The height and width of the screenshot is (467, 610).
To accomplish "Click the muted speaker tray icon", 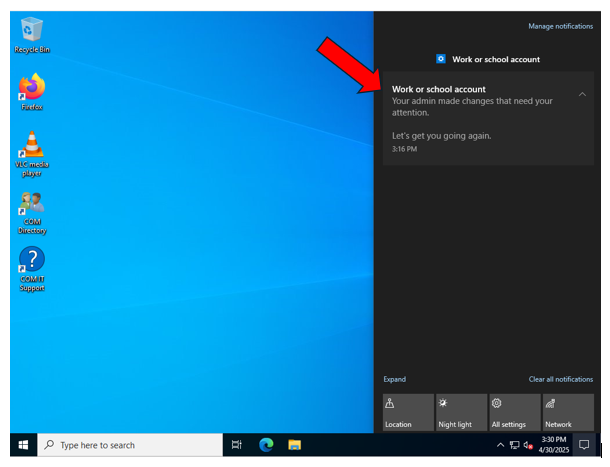I will pyautogui.click(x=528, y=445).
